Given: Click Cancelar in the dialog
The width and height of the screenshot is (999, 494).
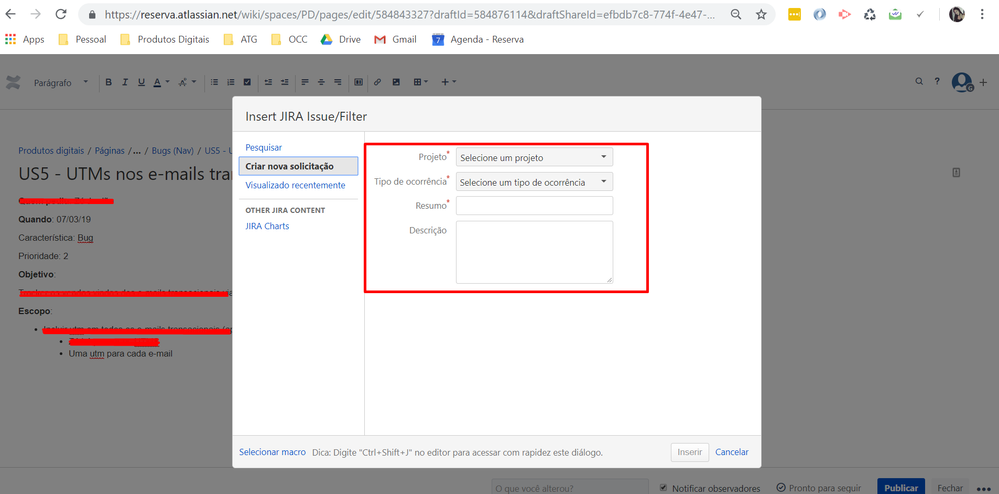Looking at the screenshot, I should point(732,452).
